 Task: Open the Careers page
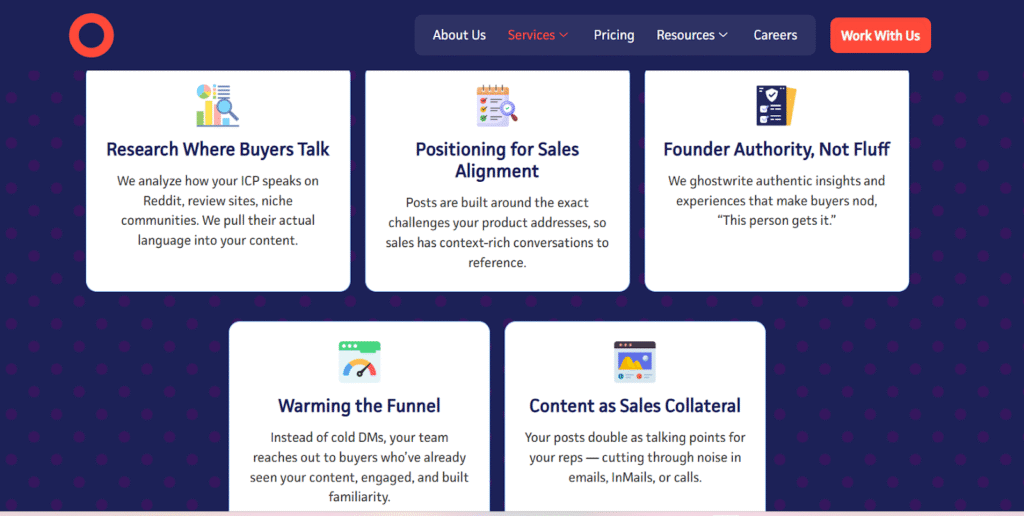click(775, 35)
